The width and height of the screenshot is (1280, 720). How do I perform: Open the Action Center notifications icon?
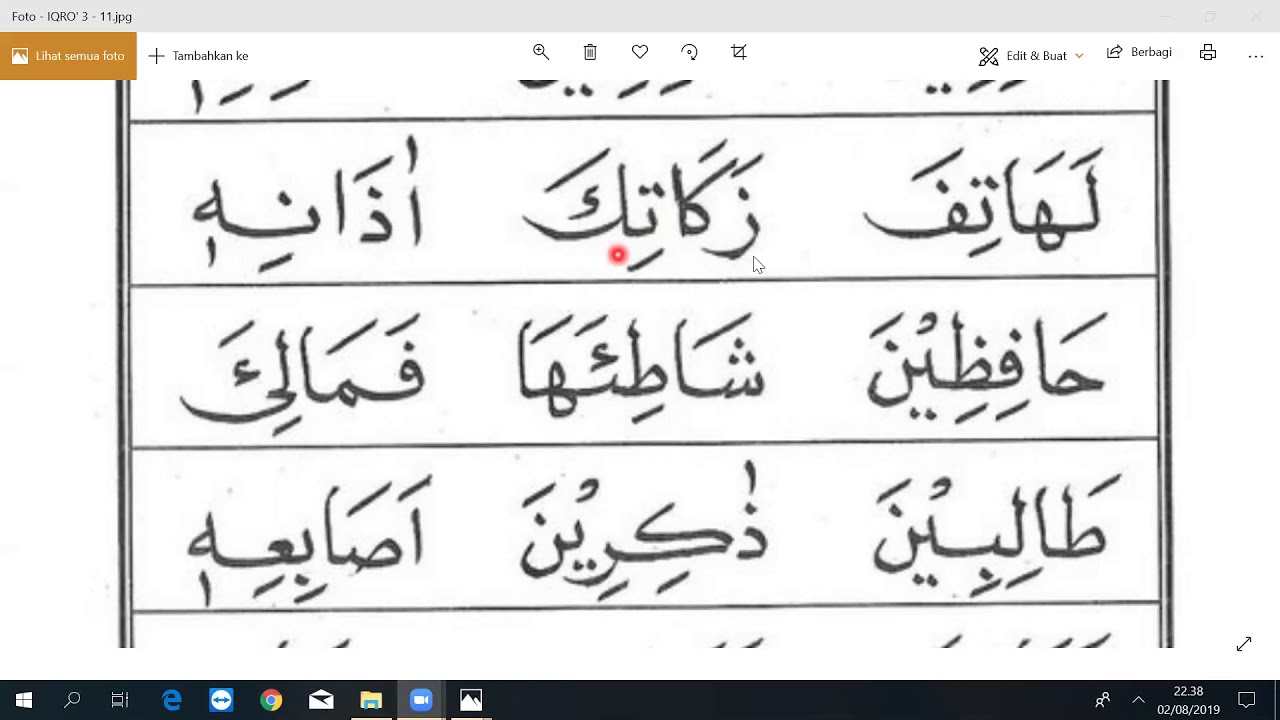[1247, 700]
